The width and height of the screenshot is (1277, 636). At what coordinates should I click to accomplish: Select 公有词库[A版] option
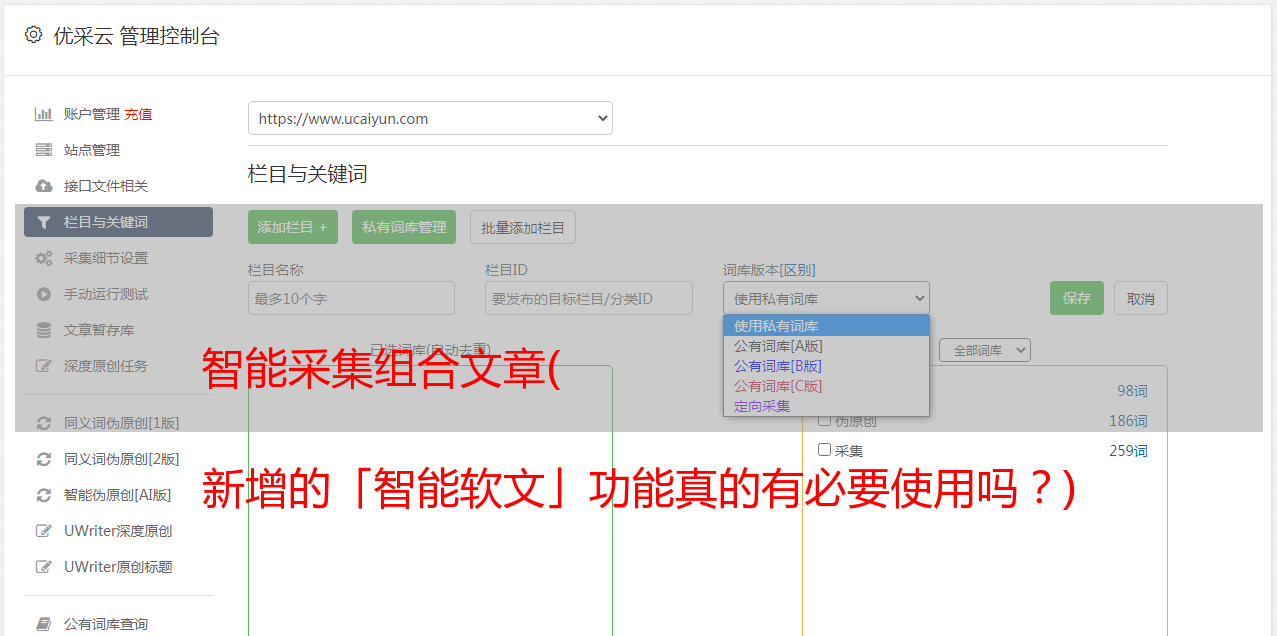point(826,346)
